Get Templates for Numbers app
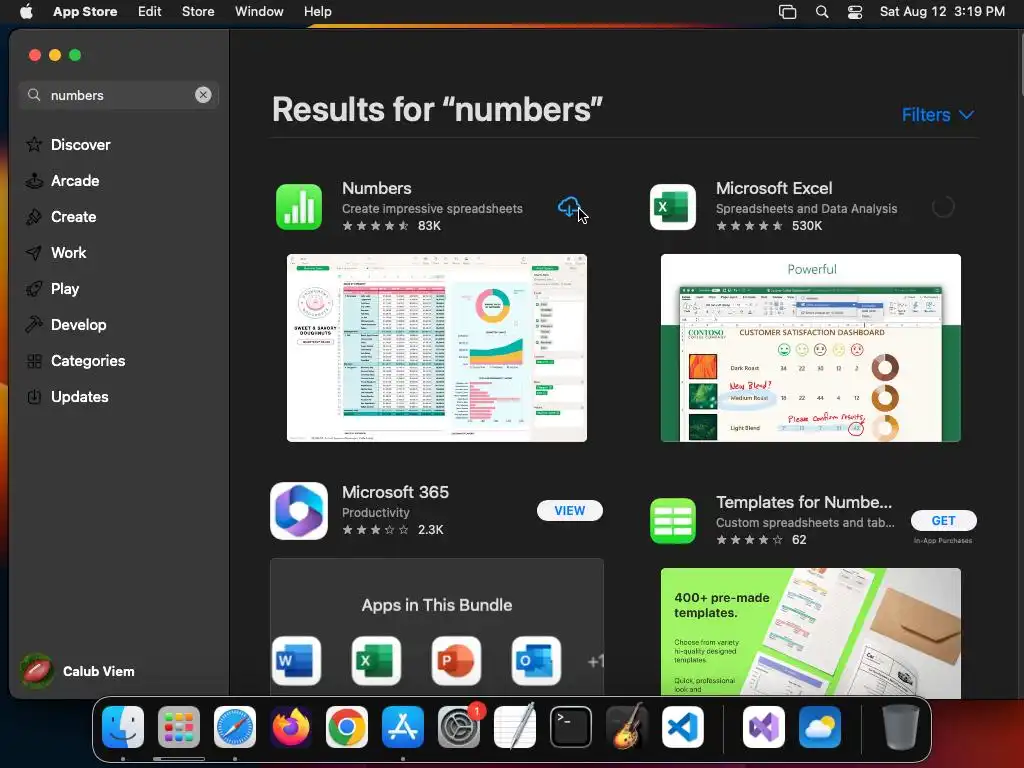Viewport: 1024px width, 768px height. [944, 520]
